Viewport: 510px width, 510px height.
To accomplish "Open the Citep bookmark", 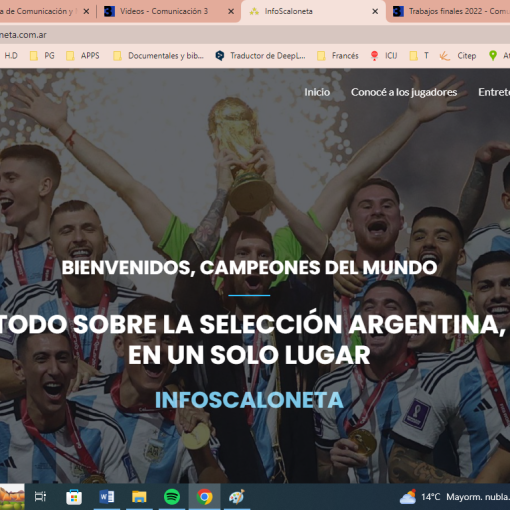I will coord(458,56).
